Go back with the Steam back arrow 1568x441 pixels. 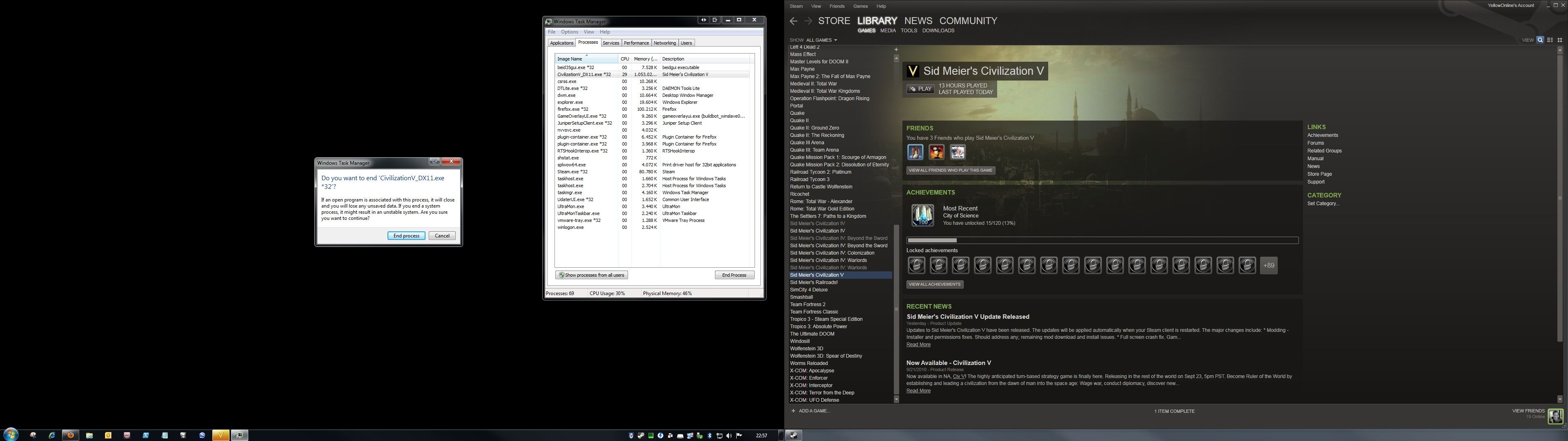pyautogui.click(x=793, y=21)
